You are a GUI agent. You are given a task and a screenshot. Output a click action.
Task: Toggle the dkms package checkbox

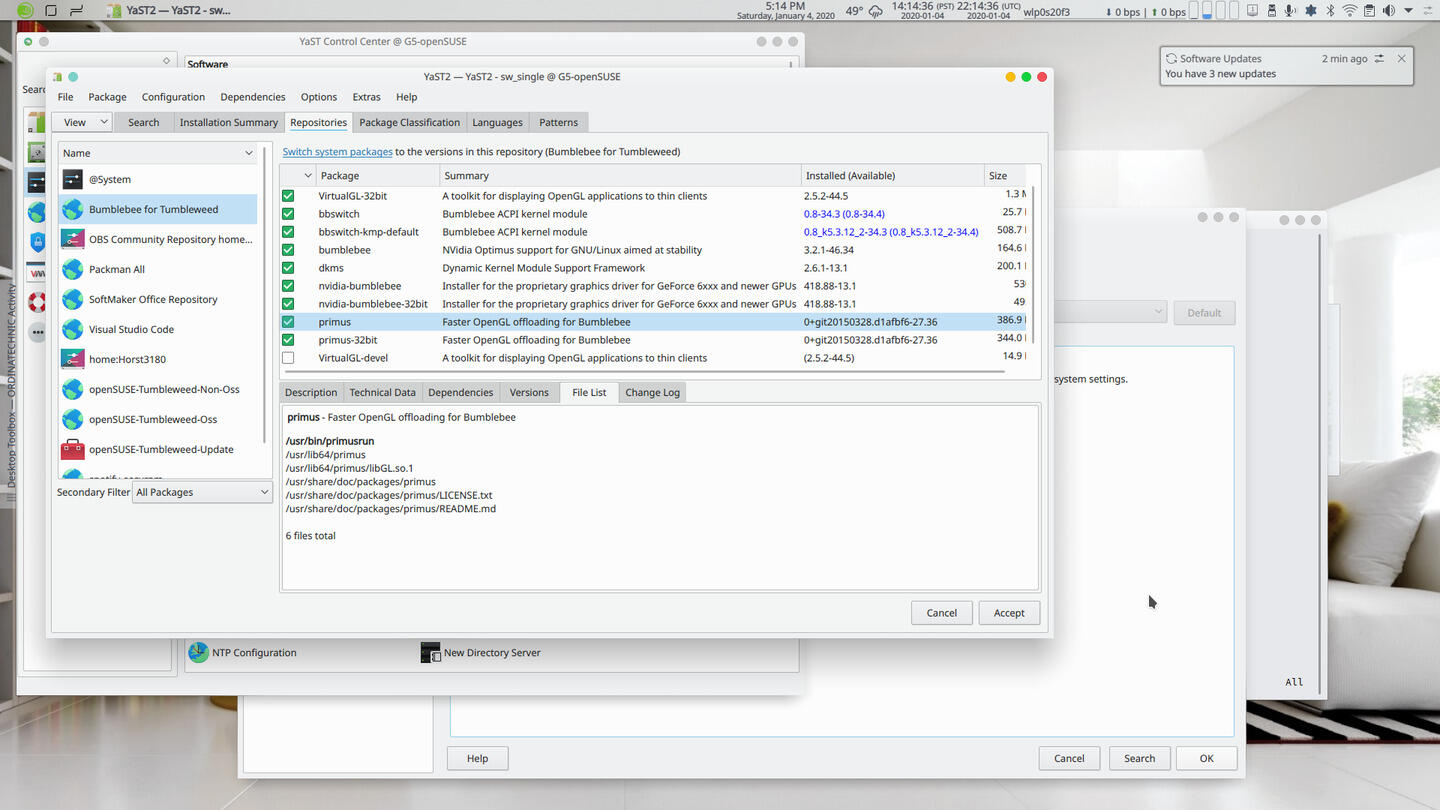pos(288,268)
